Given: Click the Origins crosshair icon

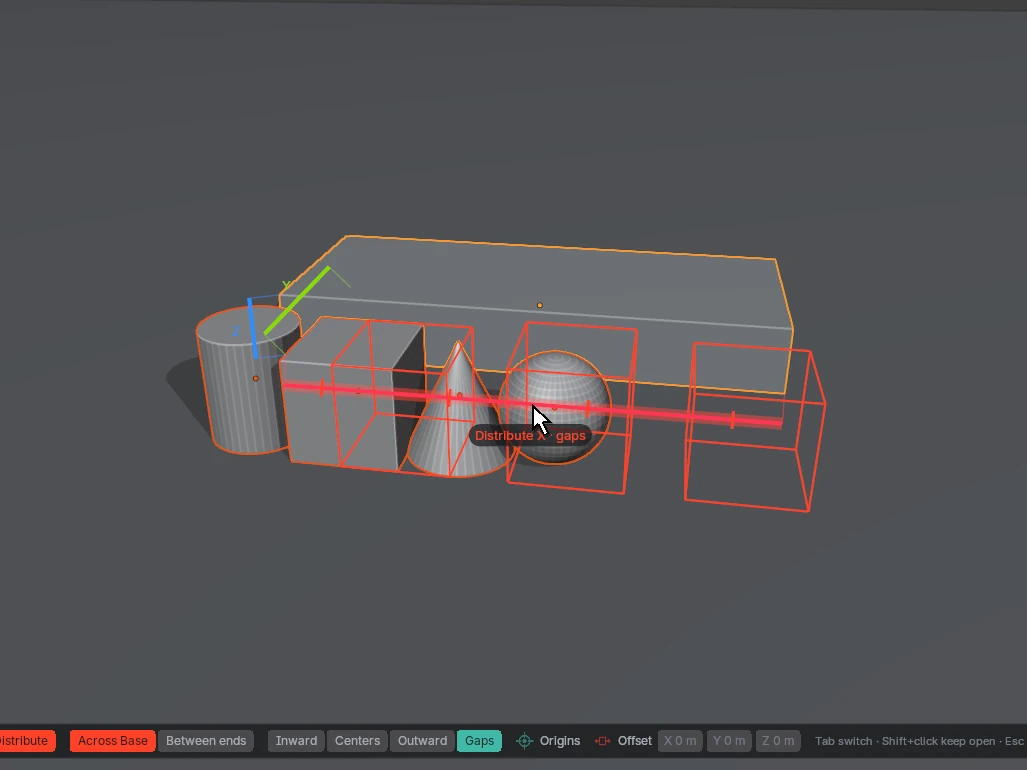Looking at the screenshot, I should coord(525,741).
